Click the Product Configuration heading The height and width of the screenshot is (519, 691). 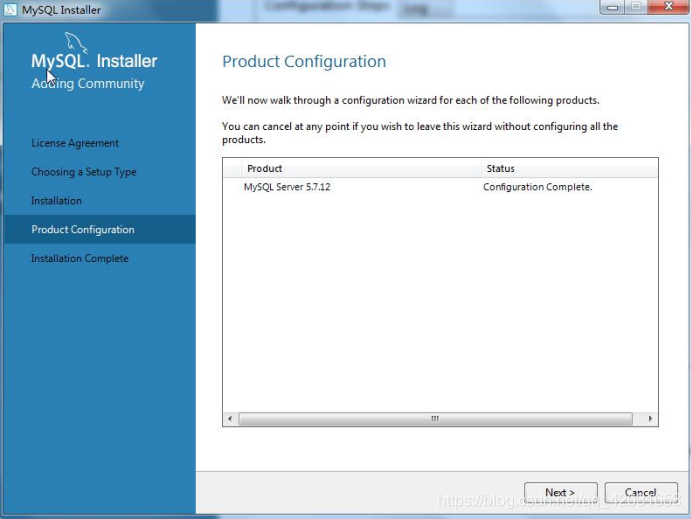pos(304,62)
